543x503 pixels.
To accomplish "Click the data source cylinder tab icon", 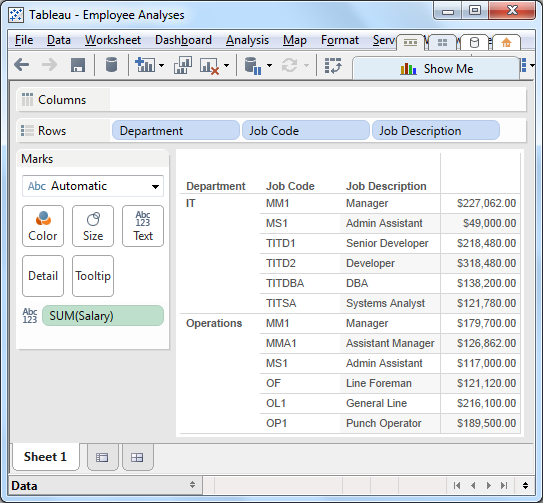I will click(x=474, y=43).
